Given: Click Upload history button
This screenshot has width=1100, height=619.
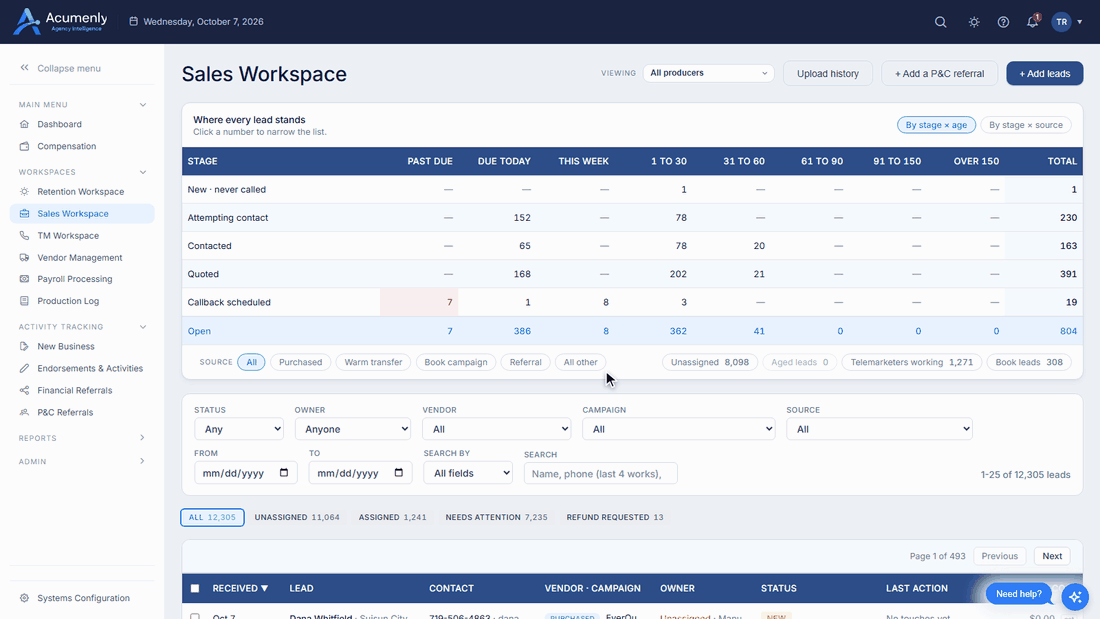Looking at the screenshot, I should 828,74.
